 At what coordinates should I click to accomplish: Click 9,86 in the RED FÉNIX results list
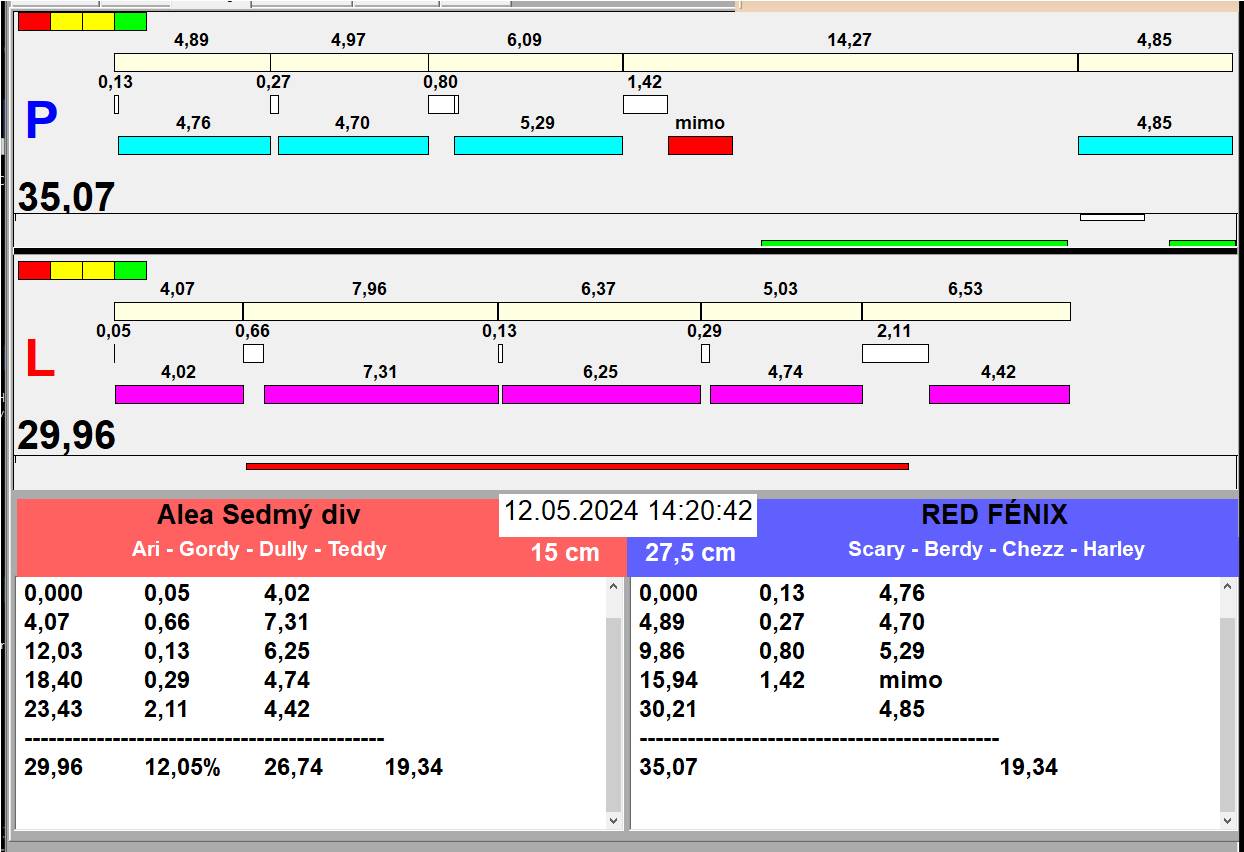[x=662, y=652]
